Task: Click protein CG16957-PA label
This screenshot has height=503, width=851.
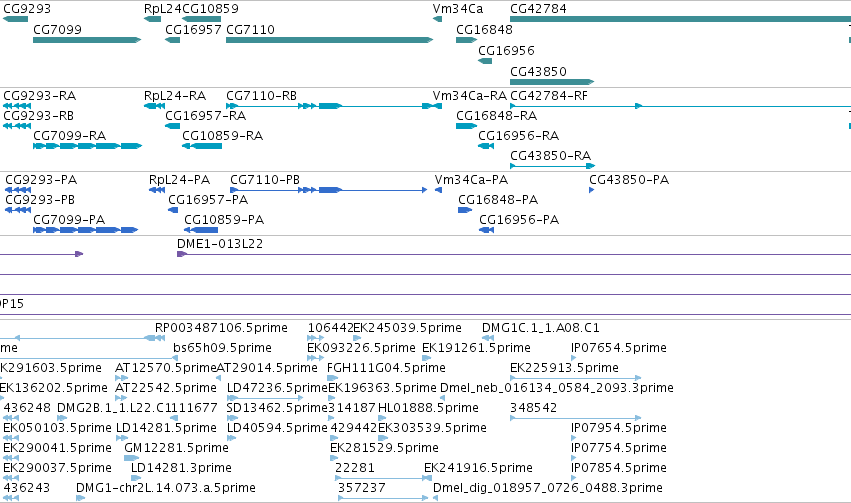Action: pos(208,200)
